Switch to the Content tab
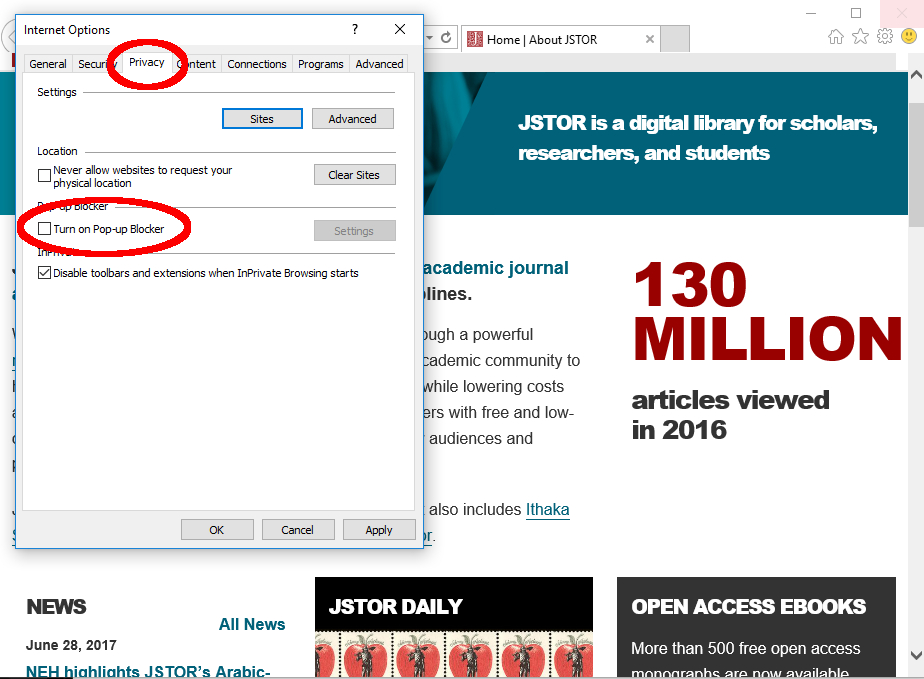The width and height of the screenshot is (924, 679). [197, 64]
